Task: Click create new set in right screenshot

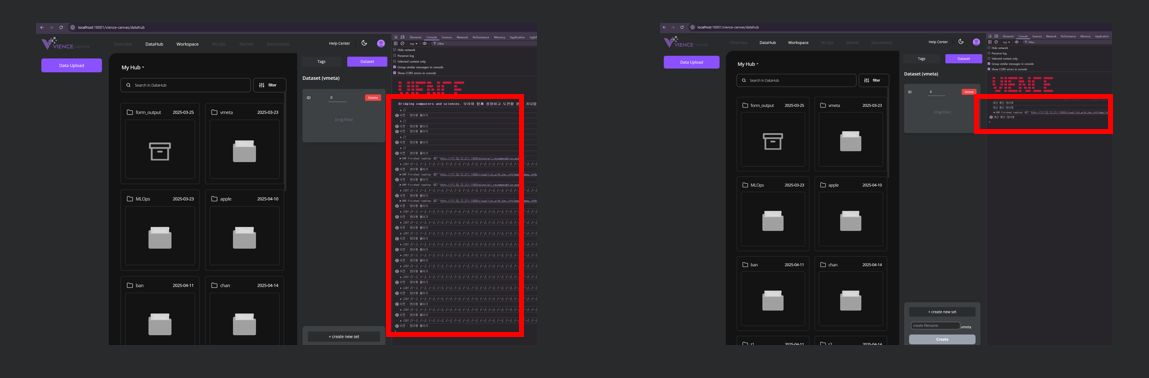Action: (x=942, y=312)
